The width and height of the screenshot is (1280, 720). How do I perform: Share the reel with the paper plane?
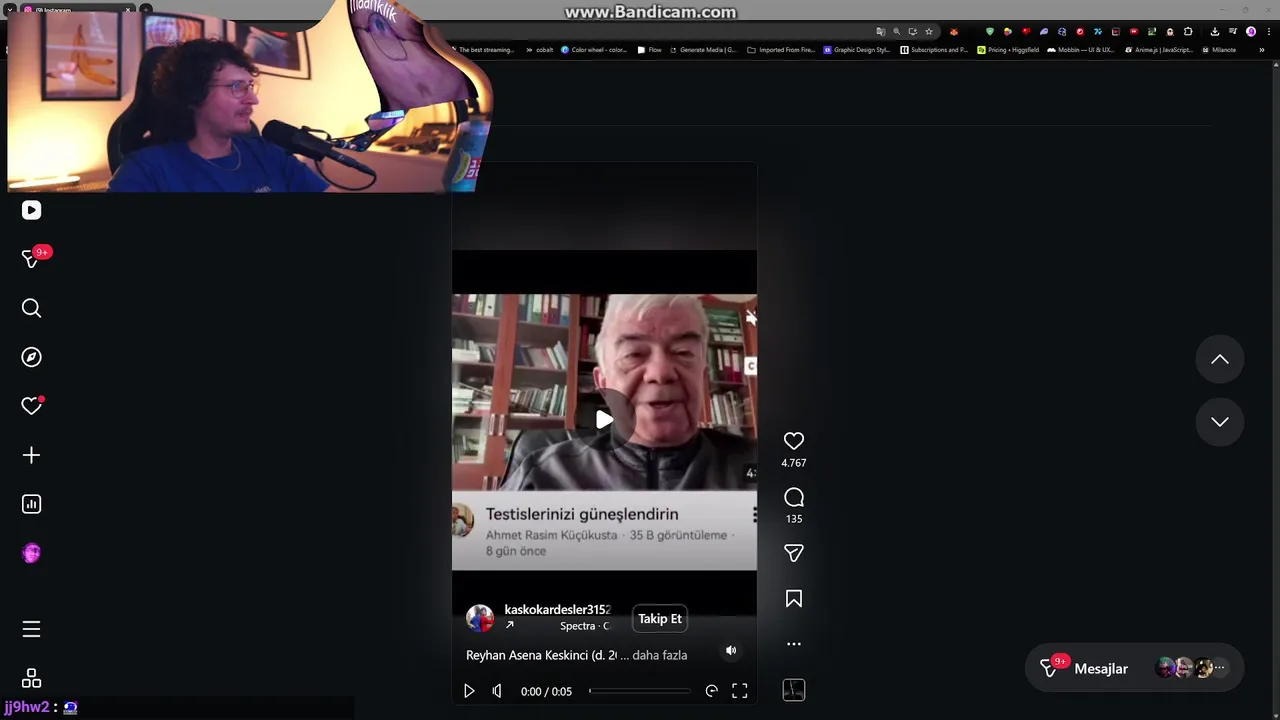click(794, 553)
